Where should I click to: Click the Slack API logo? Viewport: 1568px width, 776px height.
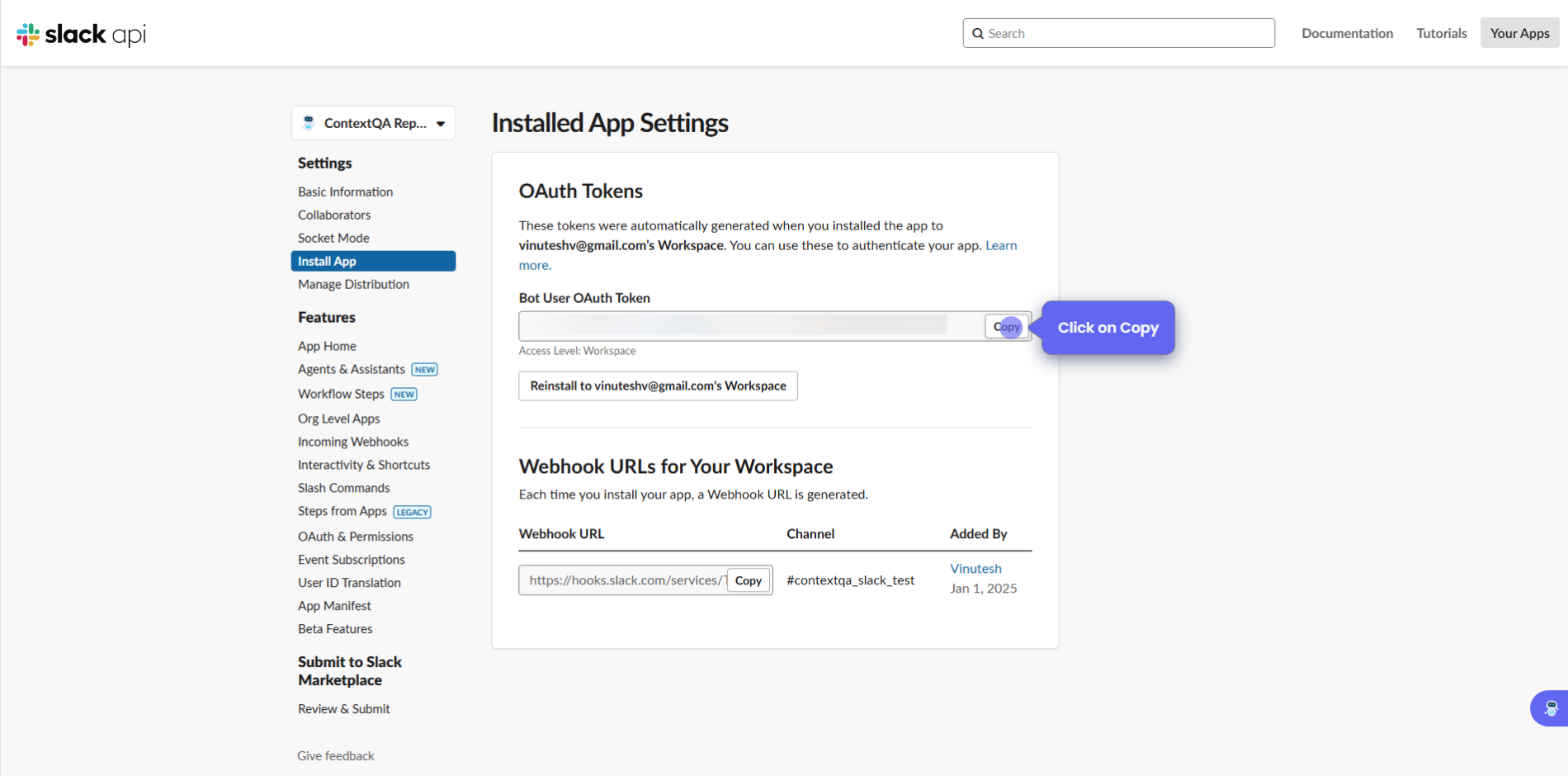tap(81, 34)
